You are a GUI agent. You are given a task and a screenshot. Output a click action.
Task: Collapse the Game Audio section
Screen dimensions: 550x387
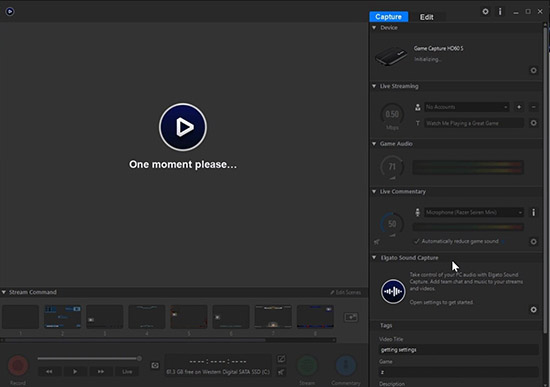click(x=374, y=144)
